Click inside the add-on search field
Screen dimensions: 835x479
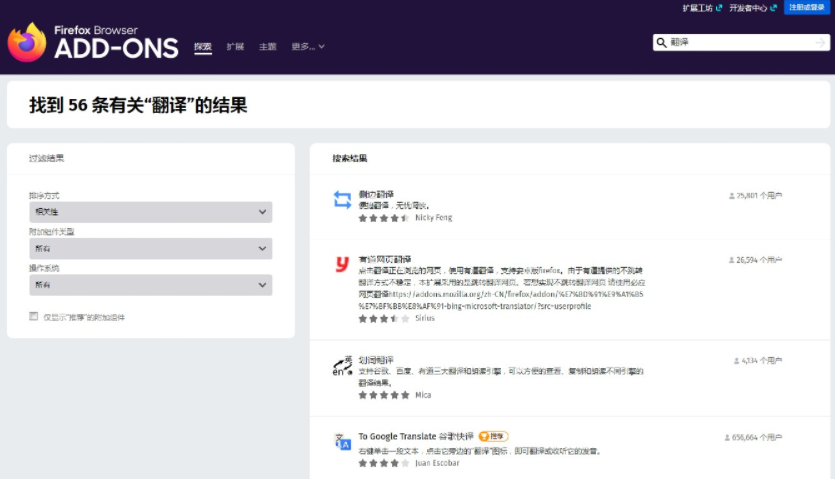[741, 43]
